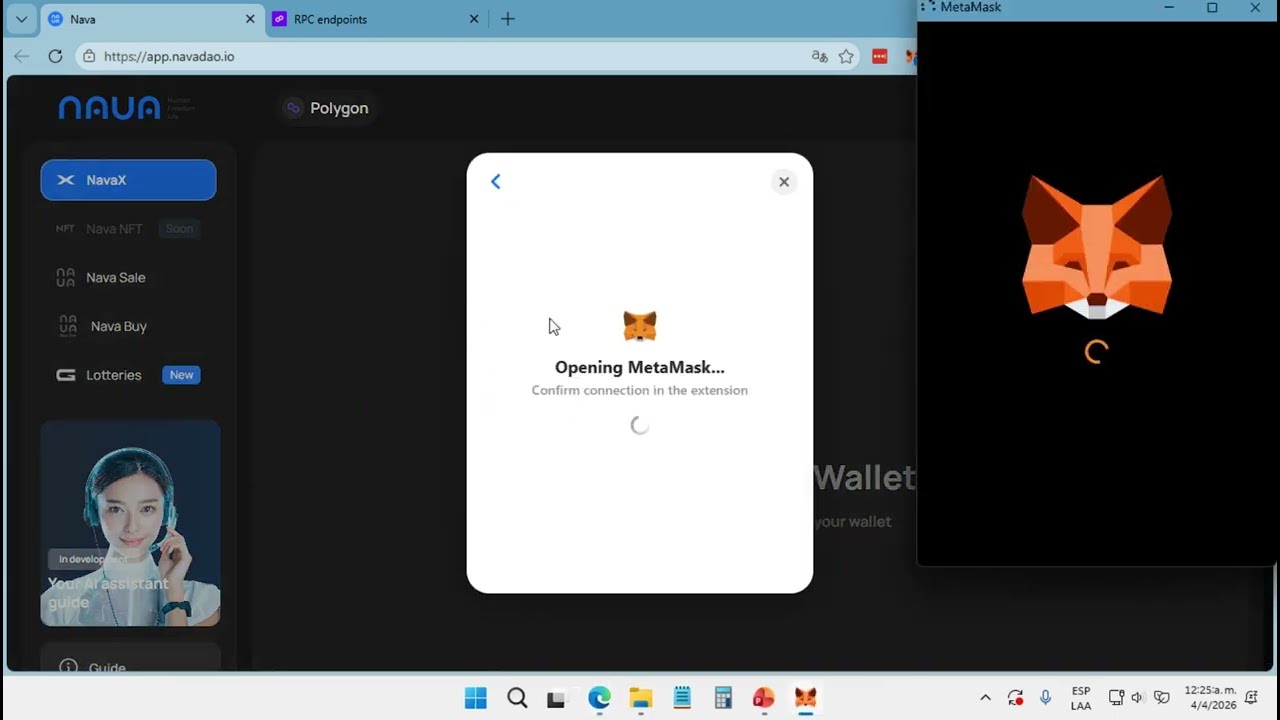Image resolution: width=1280 pixels, height=720 pixels.
Task: Click the ESP LAA language indicator
Action: pos(1081,698)
